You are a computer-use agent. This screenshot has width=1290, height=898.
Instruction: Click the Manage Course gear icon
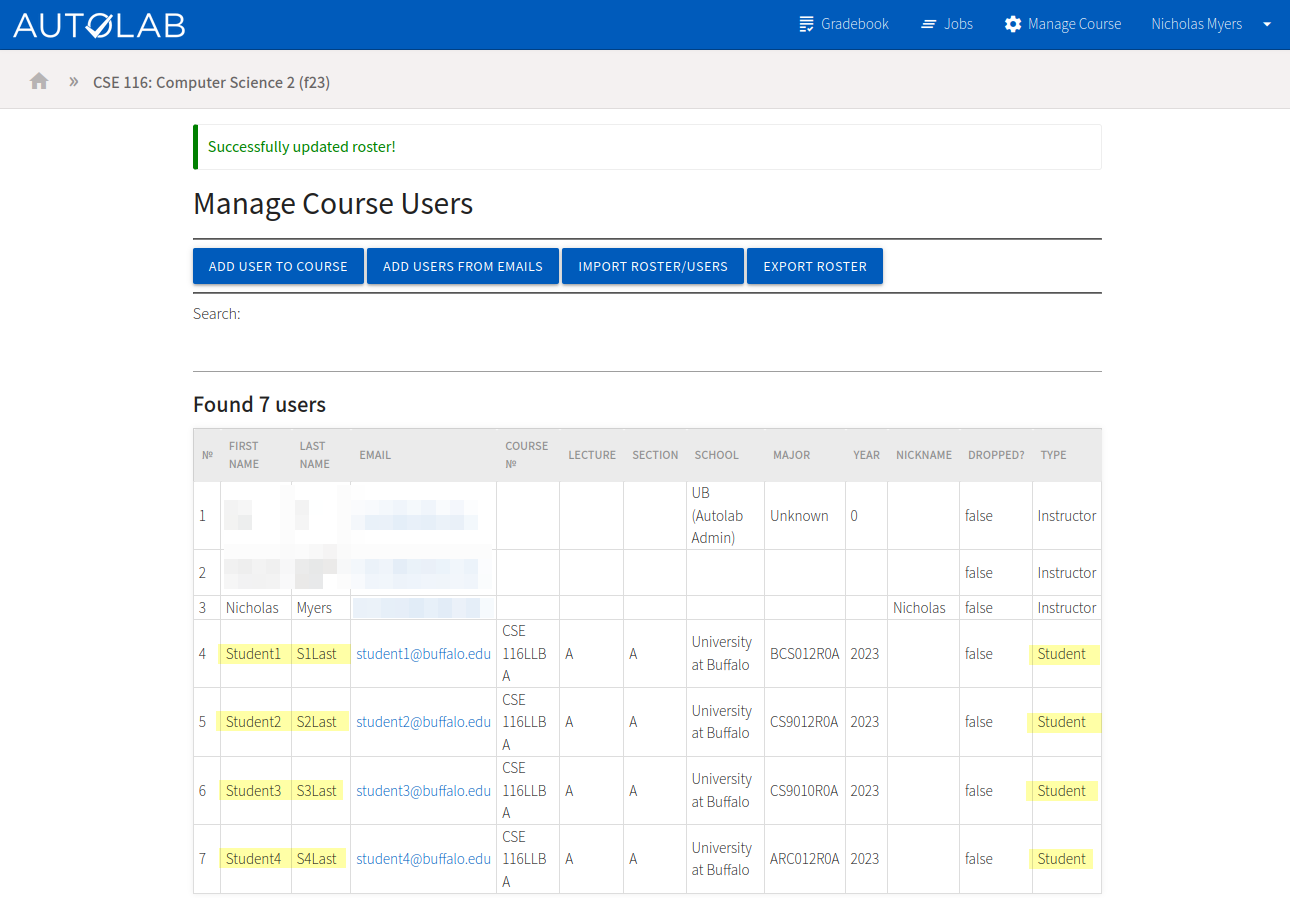(1013, 24)
